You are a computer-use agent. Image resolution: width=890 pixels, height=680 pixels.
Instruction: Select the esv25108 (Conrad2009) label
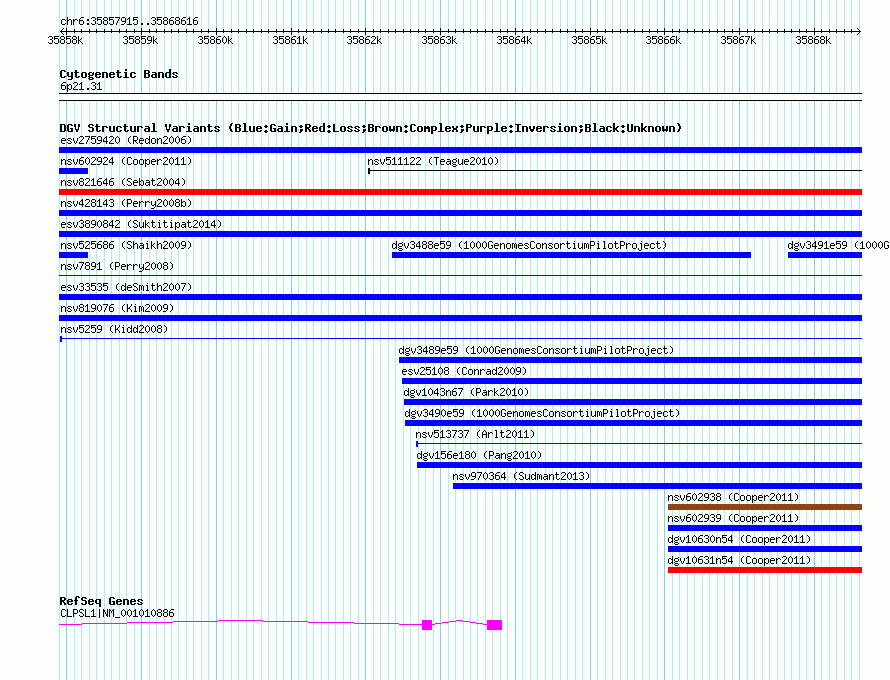463,371
